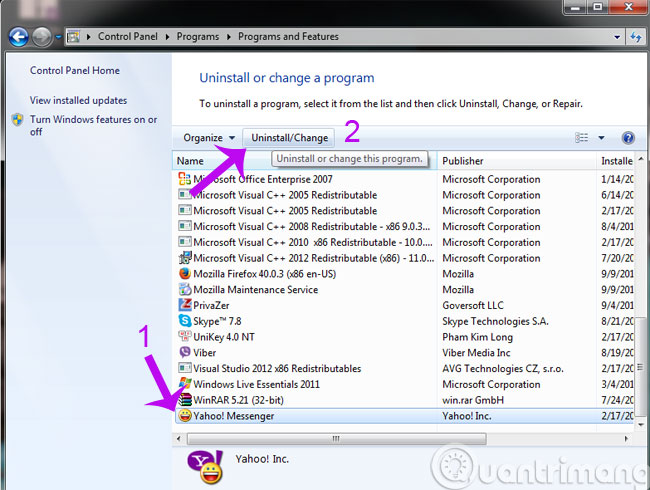Screen dimensions: 650x490
Task: Click the Mozilla Firefox 40.0.3 icon
Action: (x=184, y=274)
